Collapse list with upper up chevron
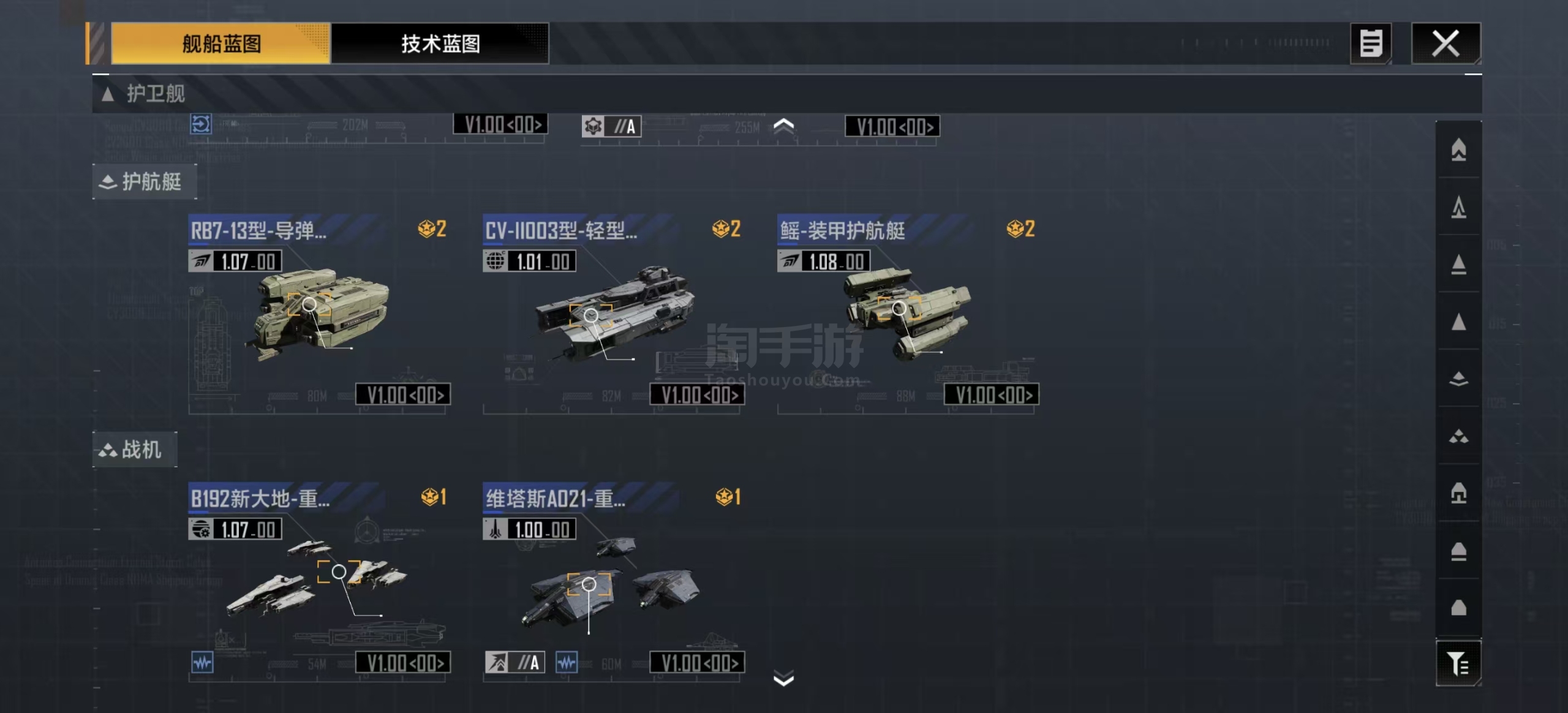This screenshot has width=1568, height=713. click(783, 126)
